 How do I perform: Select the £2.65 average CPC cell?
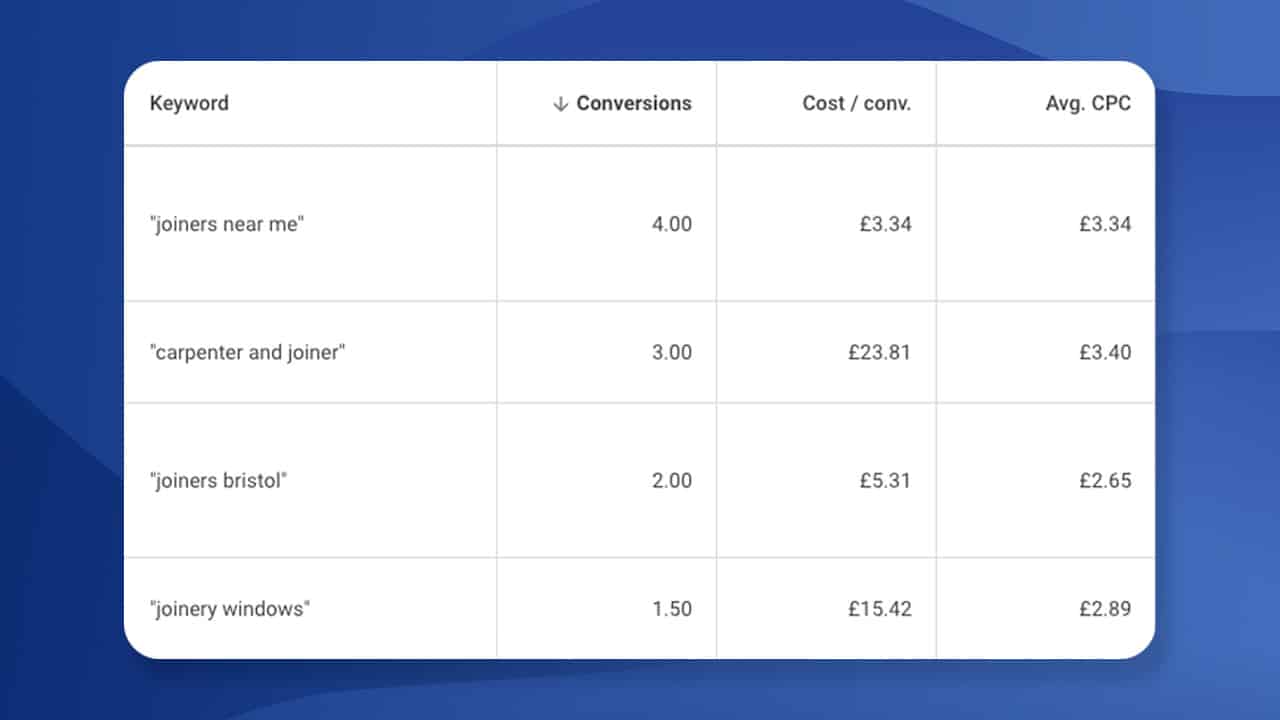click(1105, 481)
